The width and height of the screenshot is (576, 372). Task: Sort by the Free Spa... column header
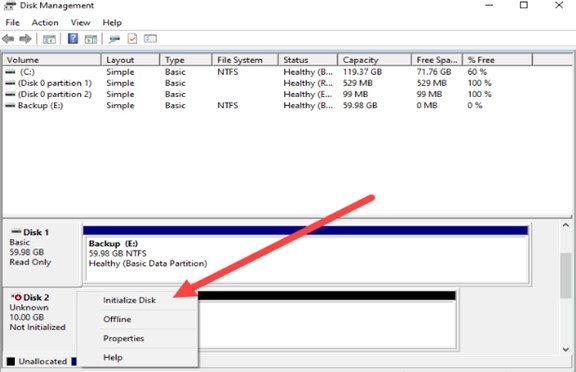tap(437, 60)
